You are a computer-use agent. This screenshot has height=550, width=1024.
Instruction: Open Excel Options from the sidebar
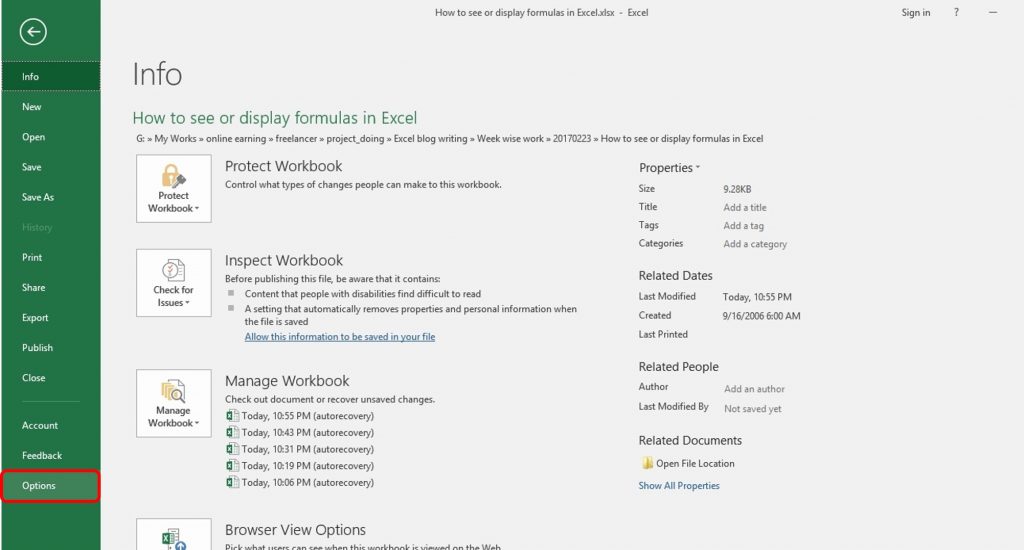[51, 485]
